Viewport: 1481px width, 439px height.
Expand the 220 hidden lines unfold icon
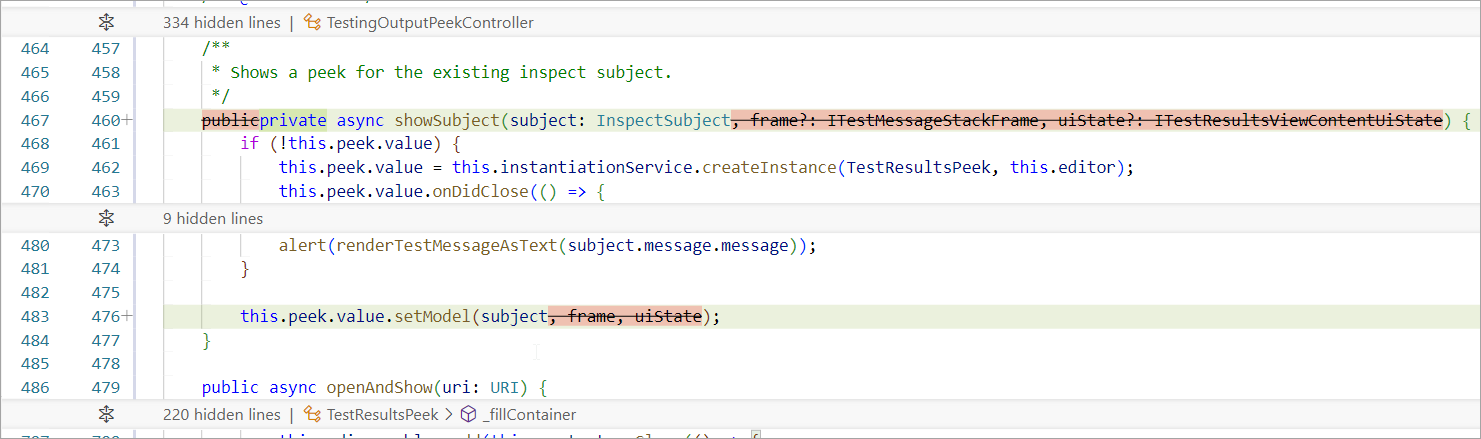[x=107, y=414]
